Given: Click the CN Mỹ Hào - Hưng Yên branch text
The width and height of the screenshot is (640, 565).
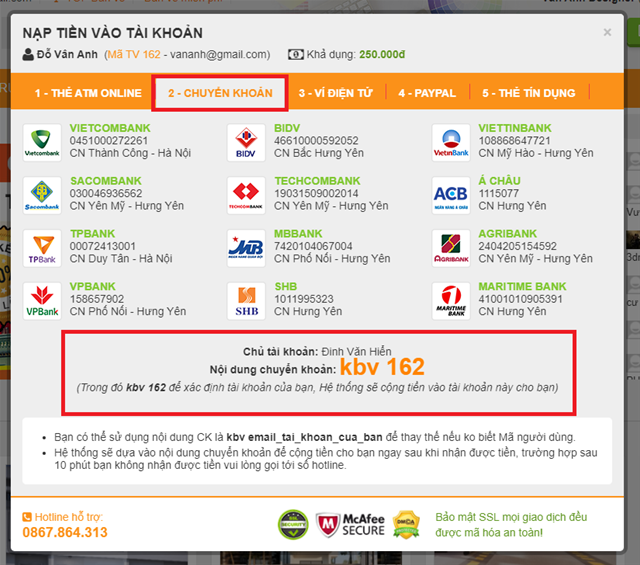Looking at the screenshot, I should click(536, 153).
